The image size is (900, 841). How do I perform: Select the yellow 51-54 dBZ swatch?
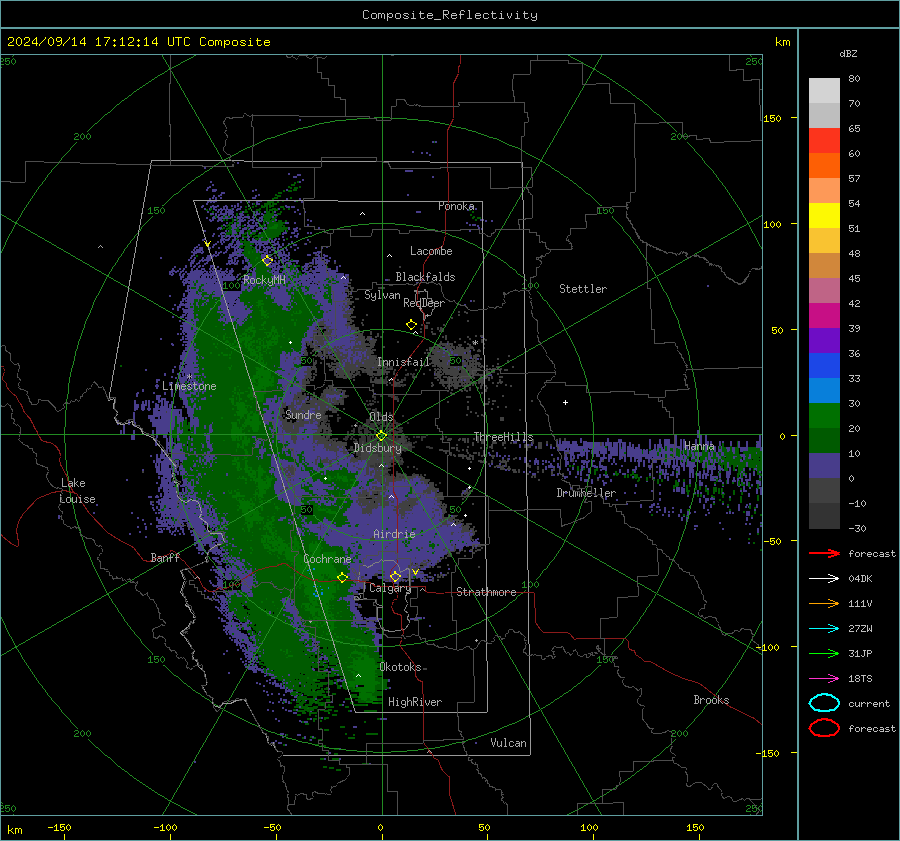(x=824, y=216)
